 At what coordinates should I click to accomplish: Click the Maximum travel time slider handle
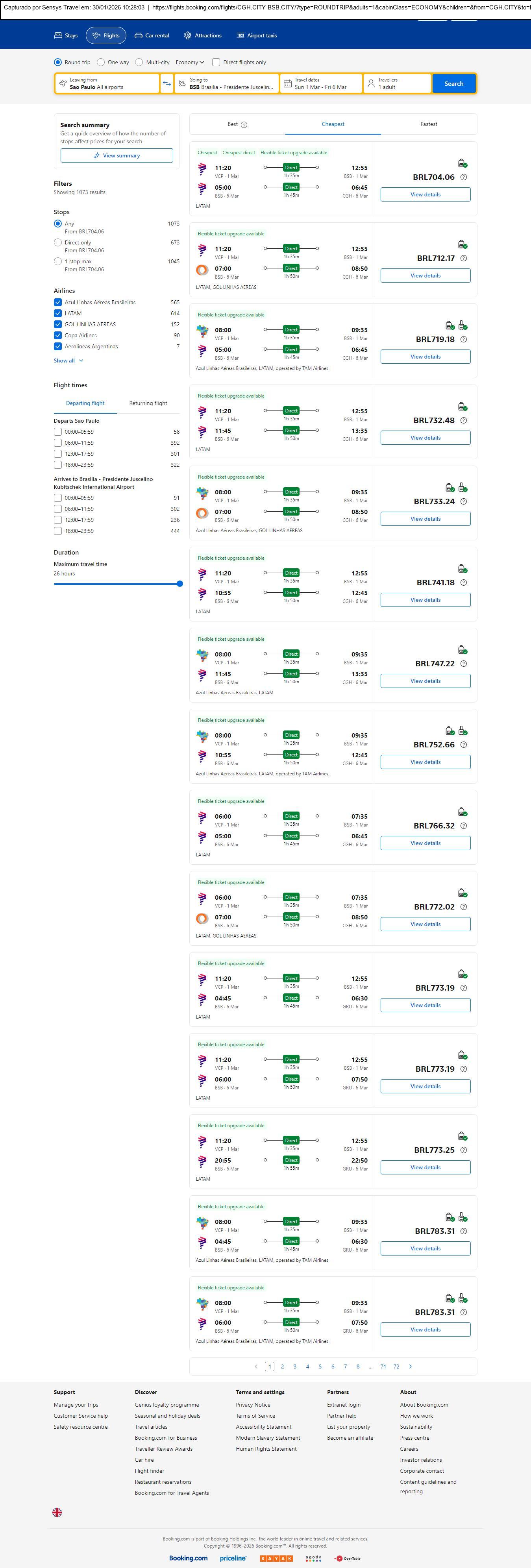[179, 584]
